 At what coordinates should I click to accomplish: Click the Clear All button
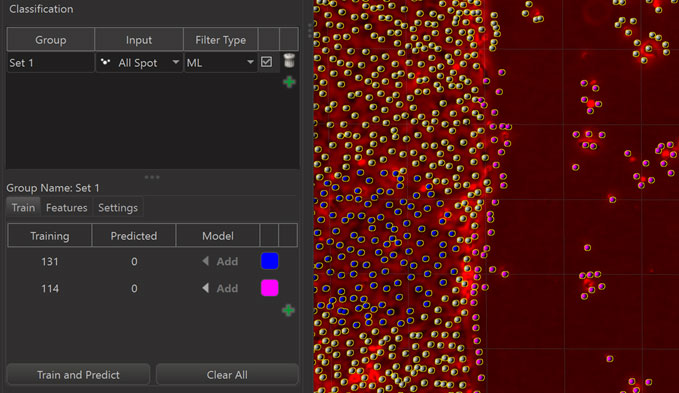point(227,374)
